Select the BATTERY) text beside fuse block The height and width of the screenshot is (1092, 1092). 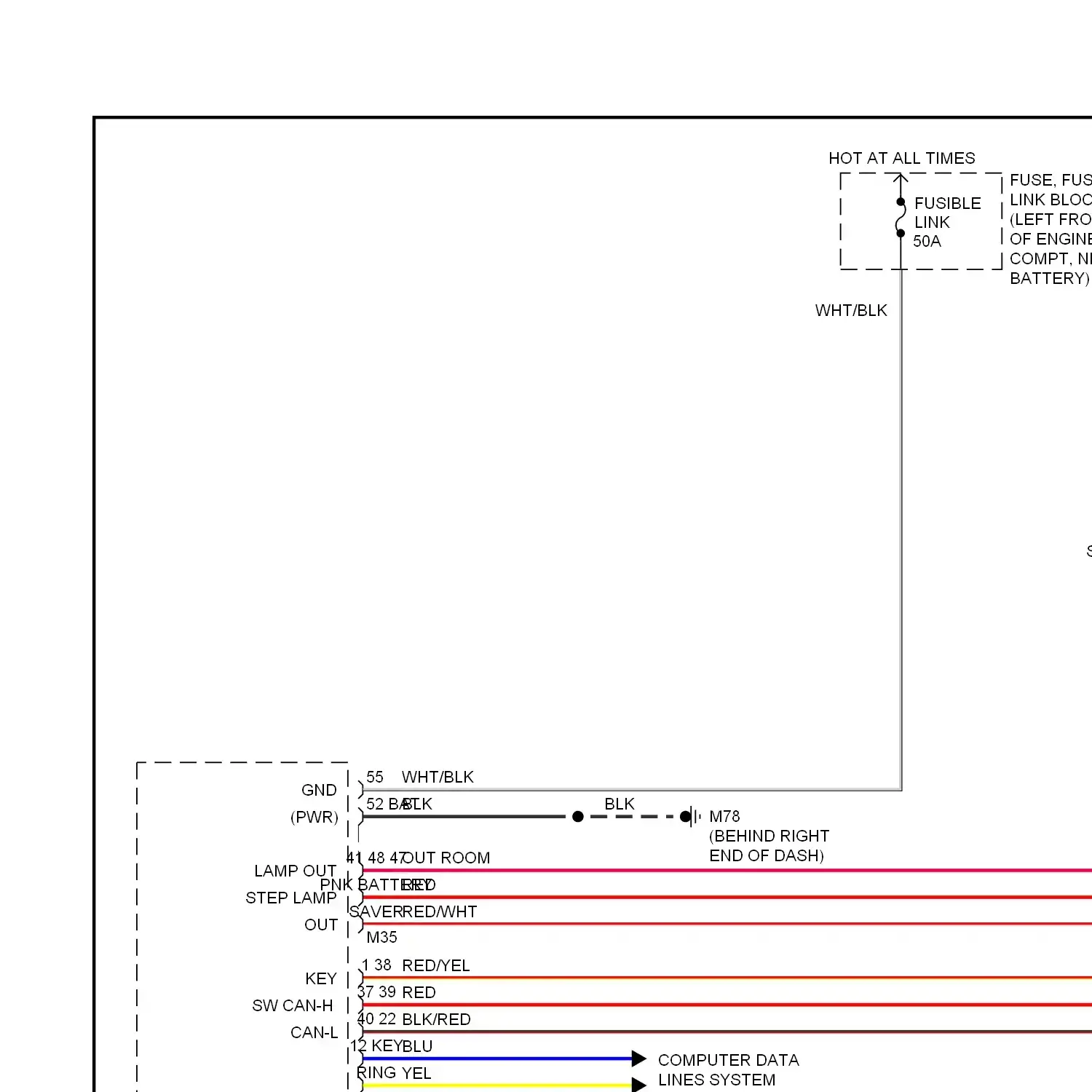[1049, 278]
